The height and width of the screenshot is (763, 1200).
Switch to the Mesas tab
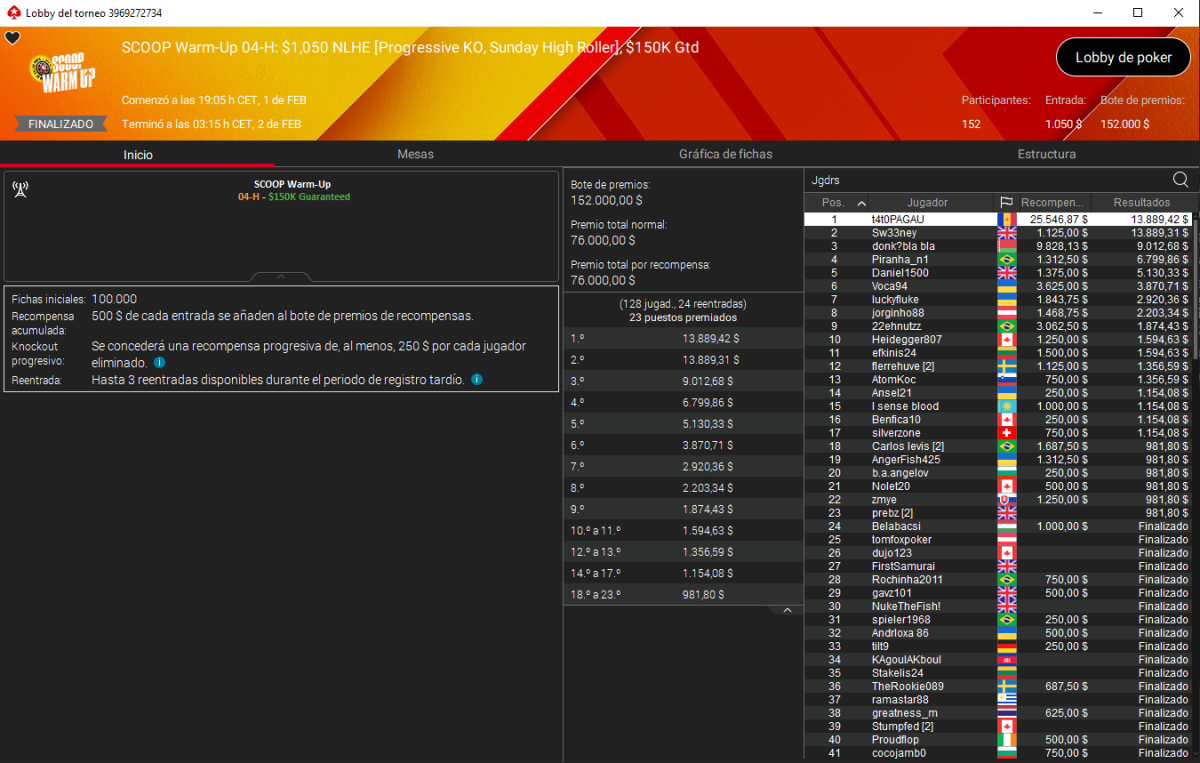(415, 154)
